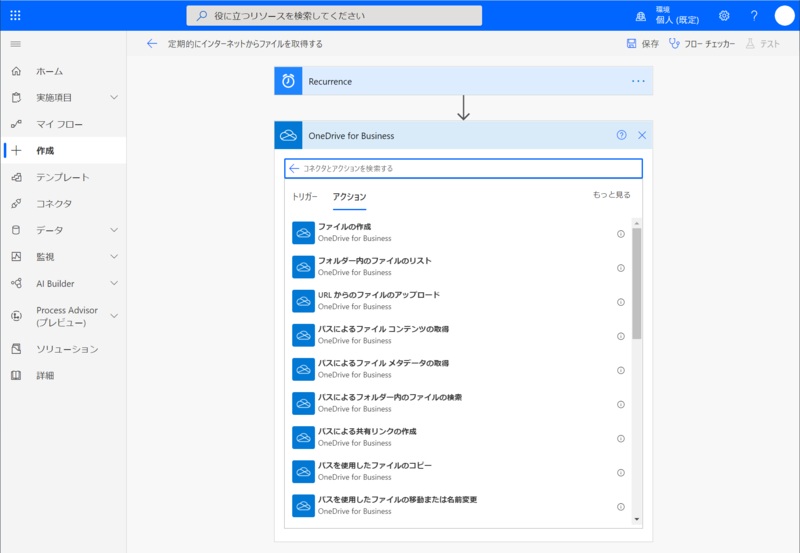Image resolution: width=800 pixels, height=553 pixels.
Task: Open コネクタ in sidebar
Action: [54, 204]
